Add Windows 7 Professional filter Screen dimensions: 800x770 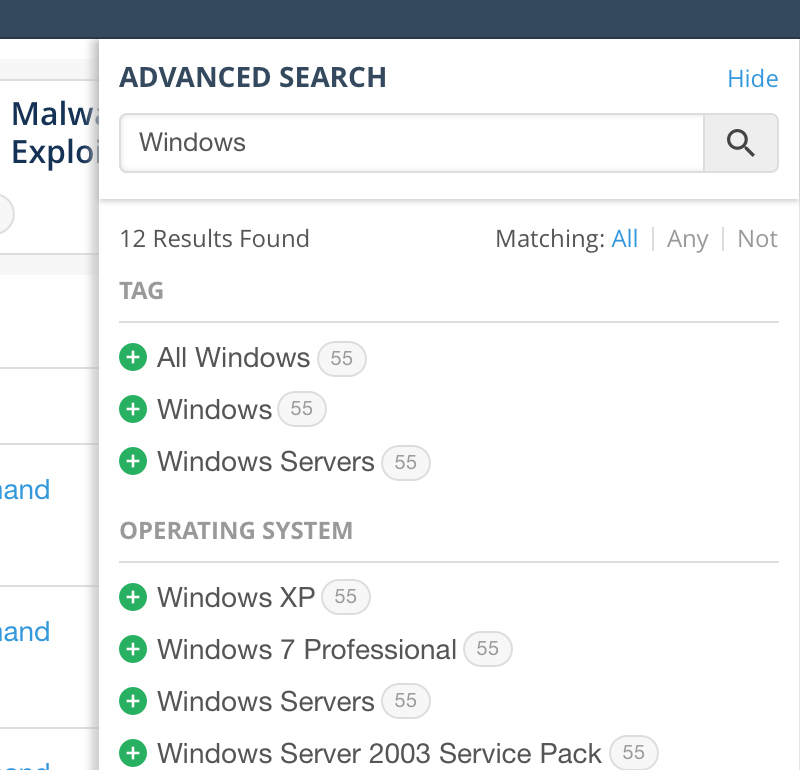click(133, 649)
